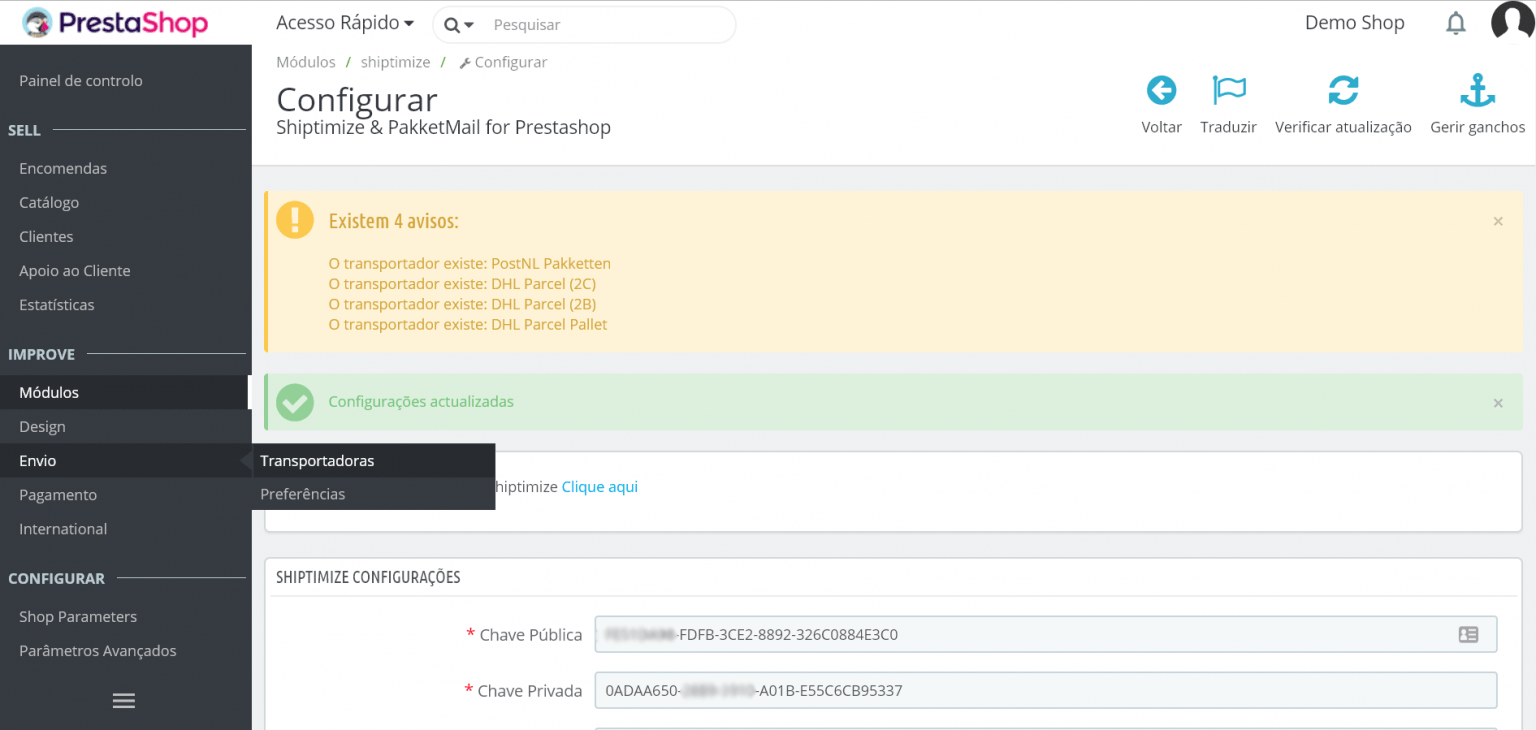Open Encomendas in sidebar
The height and width of the screenshot is (730, 1536).
click(x=63, y=169)
